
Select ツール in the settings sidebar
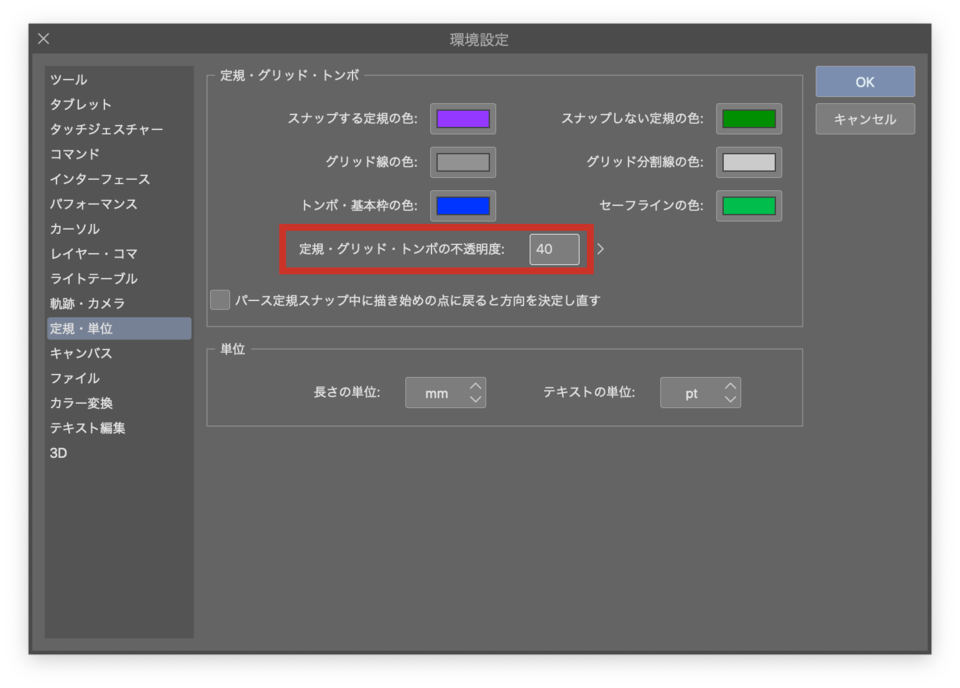pos(69,80)
